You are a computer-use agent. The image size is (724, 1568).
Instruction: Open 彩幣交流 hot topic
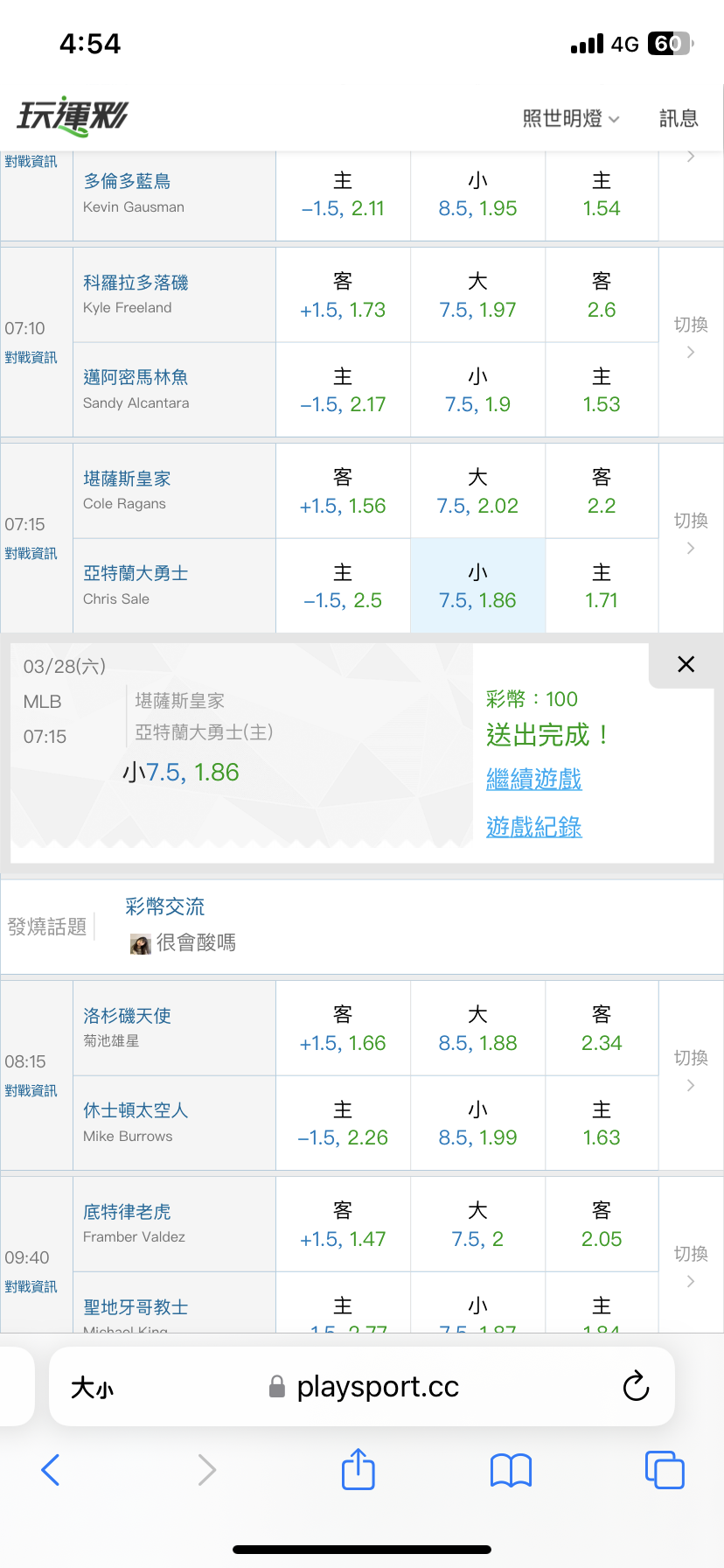click(x=164, y=906)
